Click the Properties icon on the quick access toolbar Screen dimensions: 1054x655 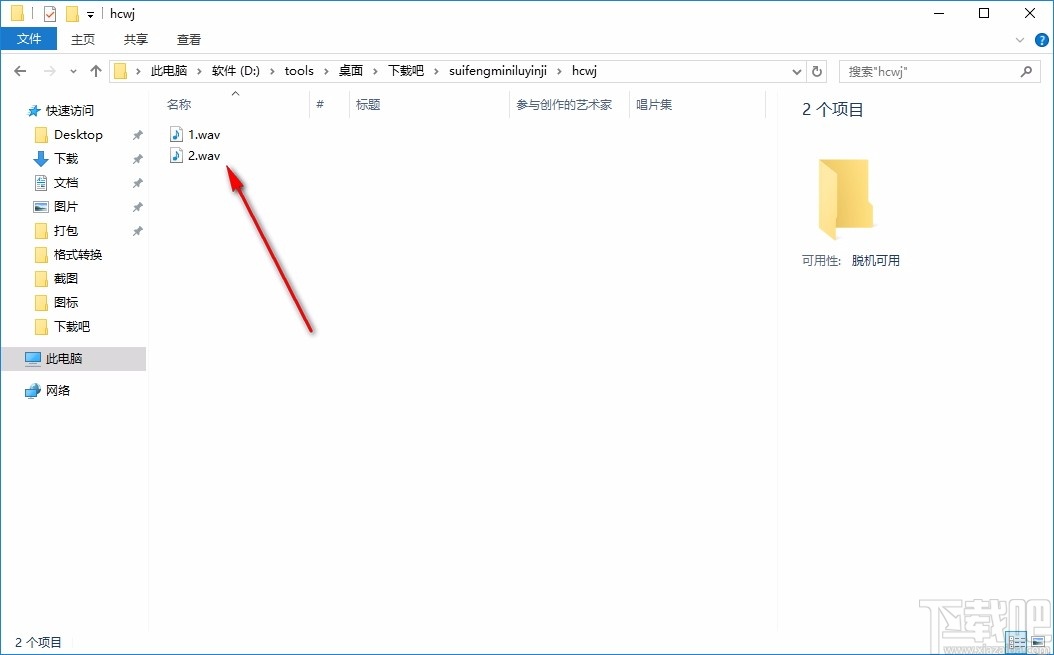(x=49, y=13)
